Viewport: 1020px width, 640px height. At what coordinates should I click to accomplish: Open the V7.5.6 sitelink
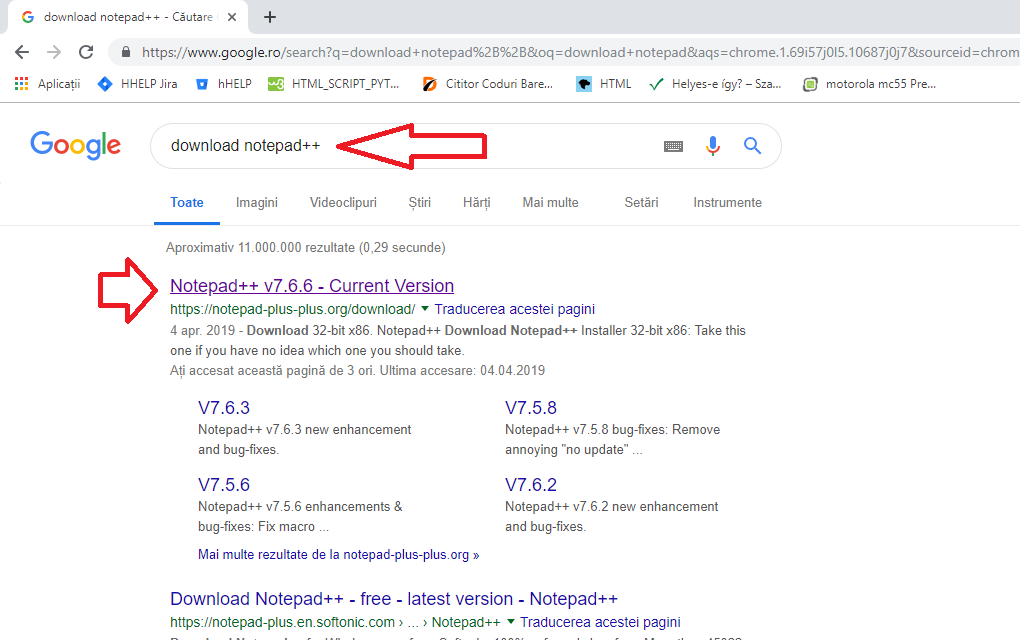point(224,485)
